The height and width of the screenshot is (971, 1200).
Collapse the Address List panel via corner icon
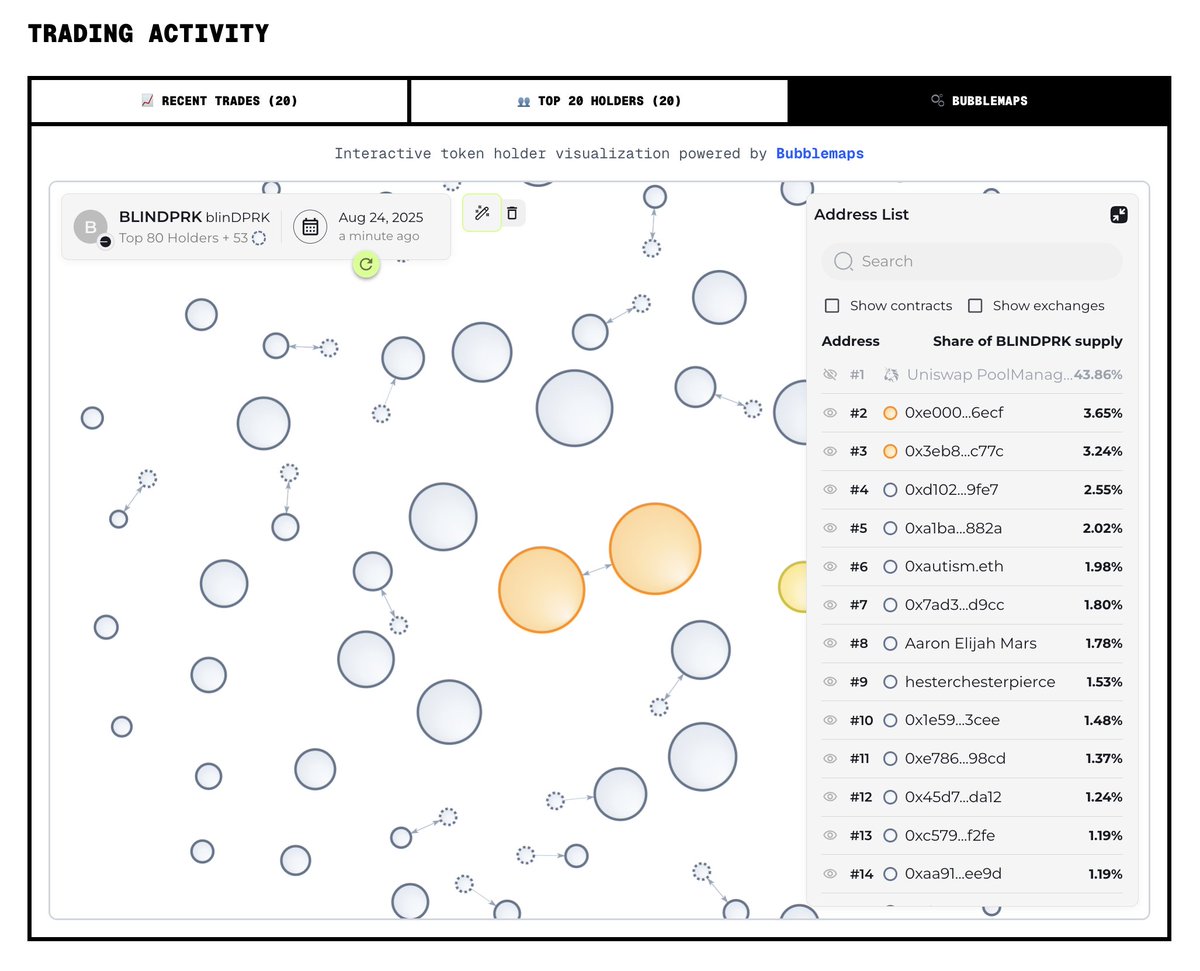[x=1119, y=214]
